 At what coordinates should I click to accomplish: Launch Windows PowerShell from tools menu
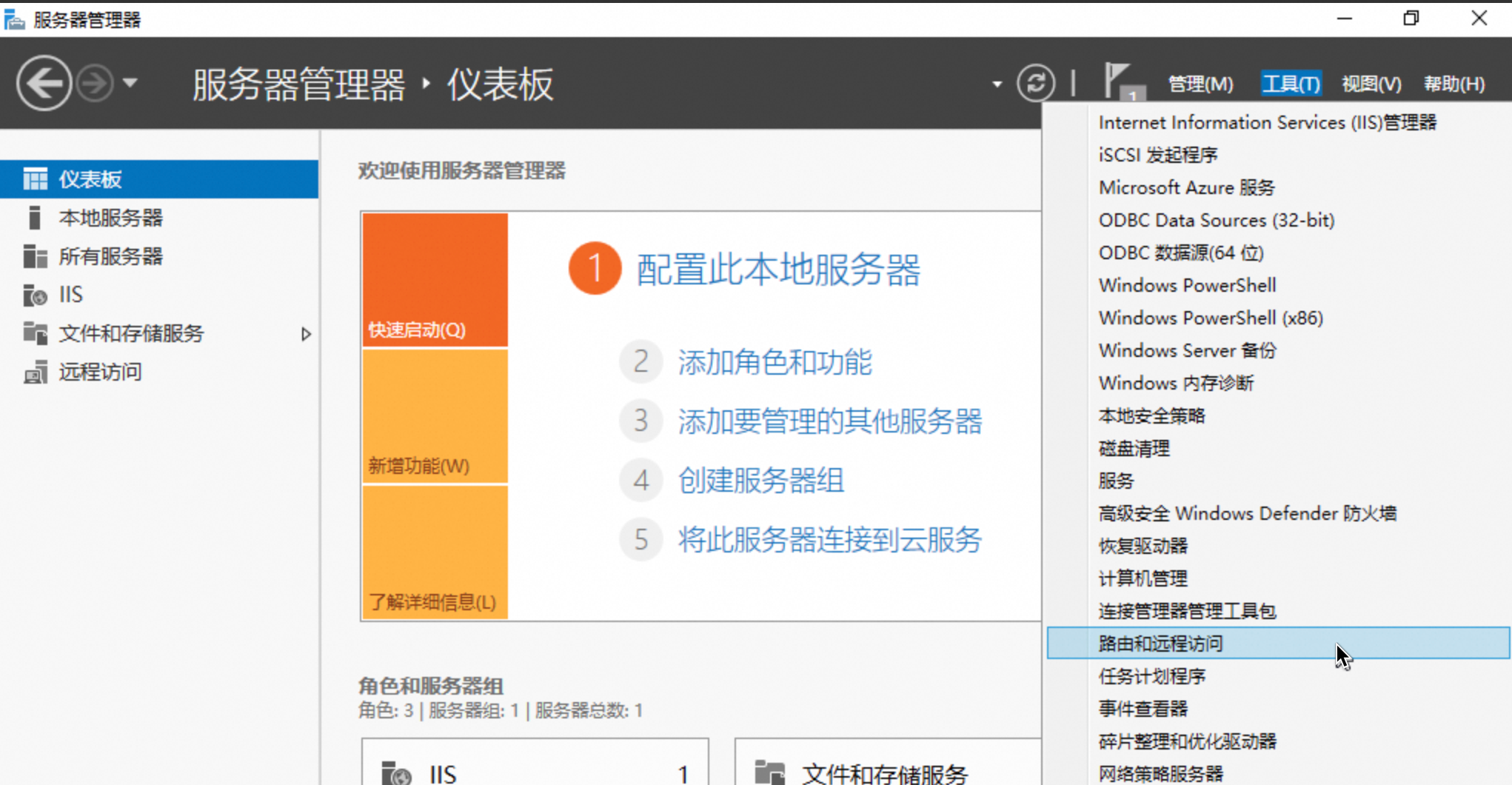1278,285
